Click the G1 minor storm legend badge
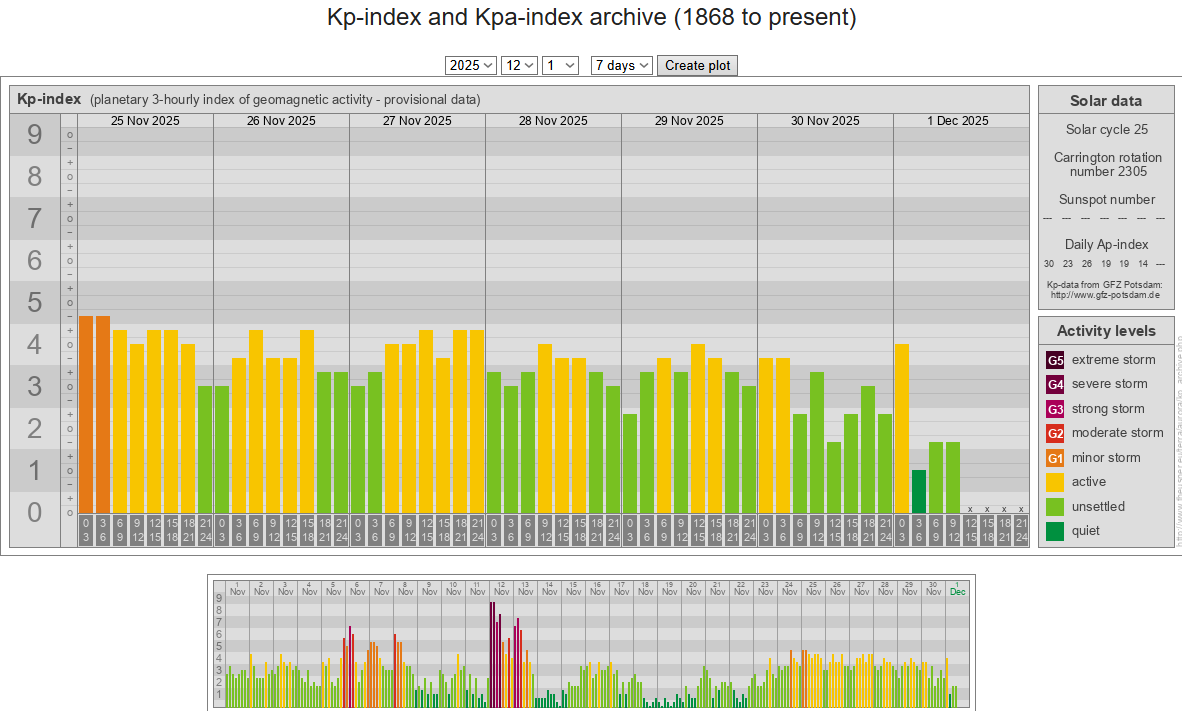The image size is (1182, 711). tap(1055, 458)
